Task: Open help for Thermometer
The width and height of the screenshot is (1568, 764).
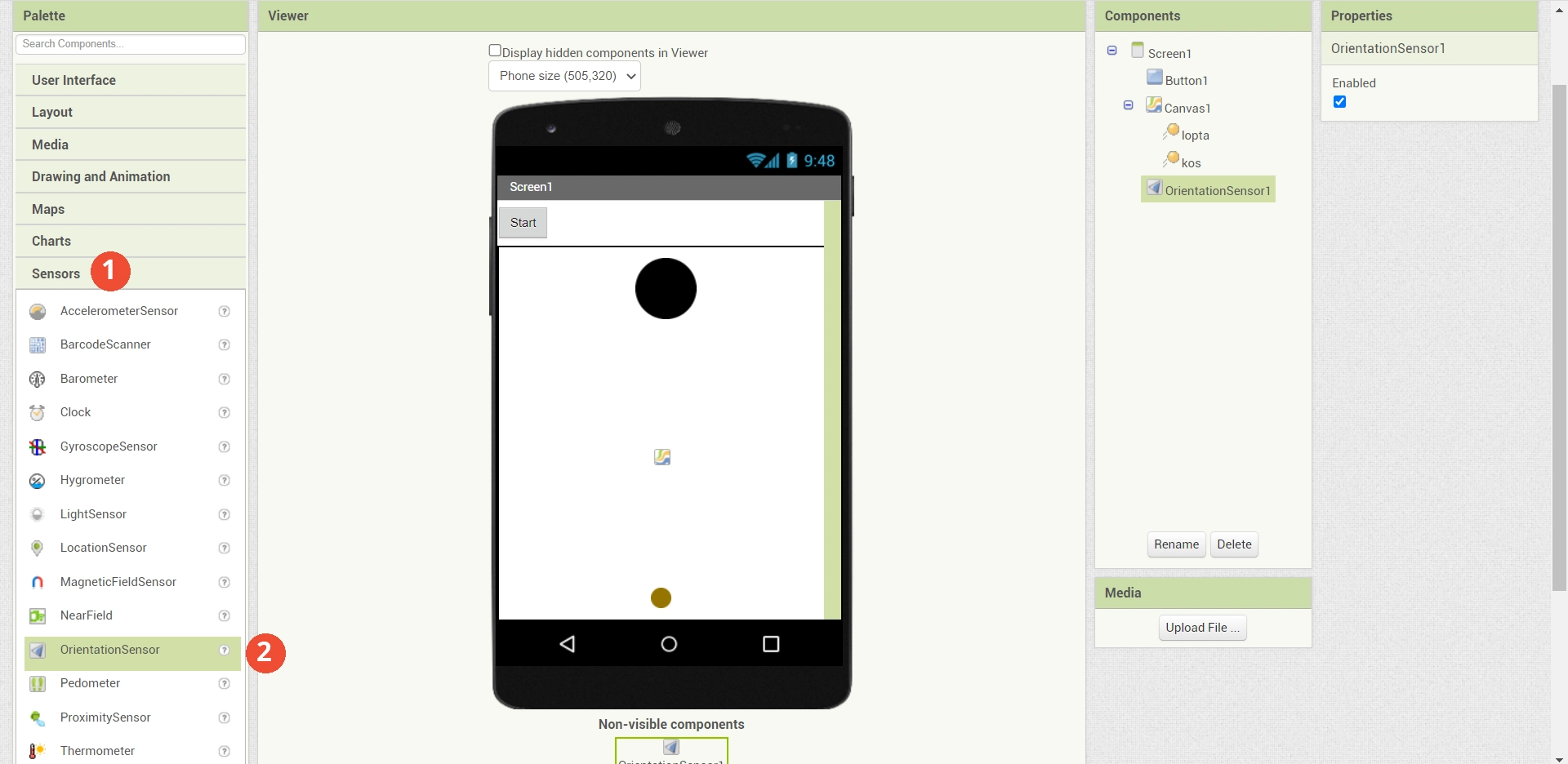Action: click(x=225, y=752)
